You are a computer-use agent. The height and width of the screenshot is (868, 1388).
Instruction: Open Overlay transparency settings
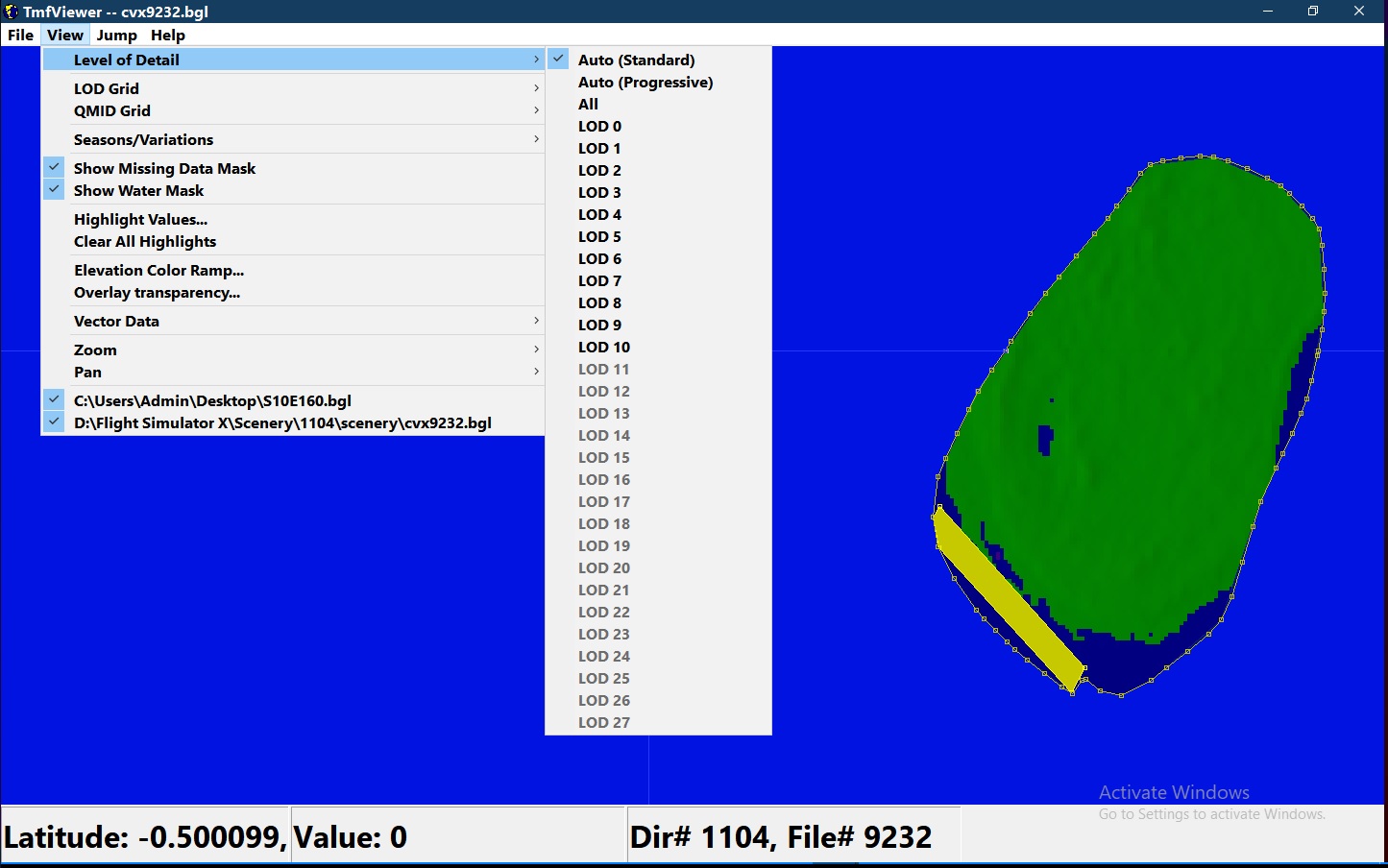click(293, 292)
